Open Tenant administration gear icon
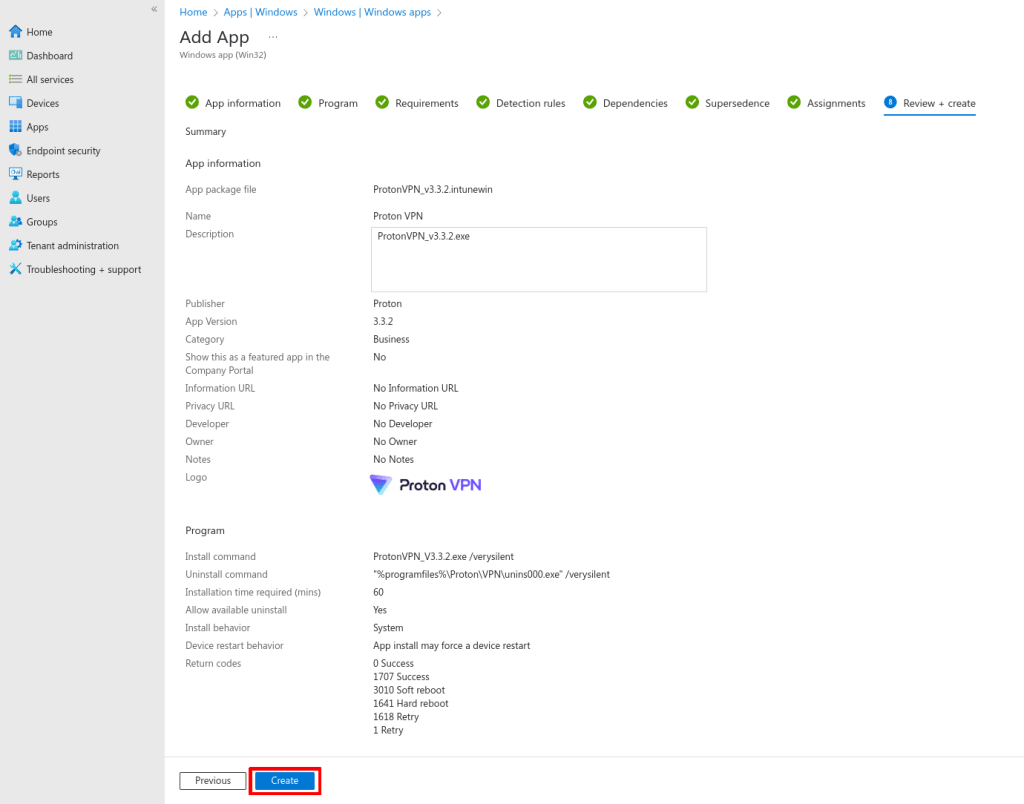Screen dimensions: 1024x804 [x=16, y=245]
